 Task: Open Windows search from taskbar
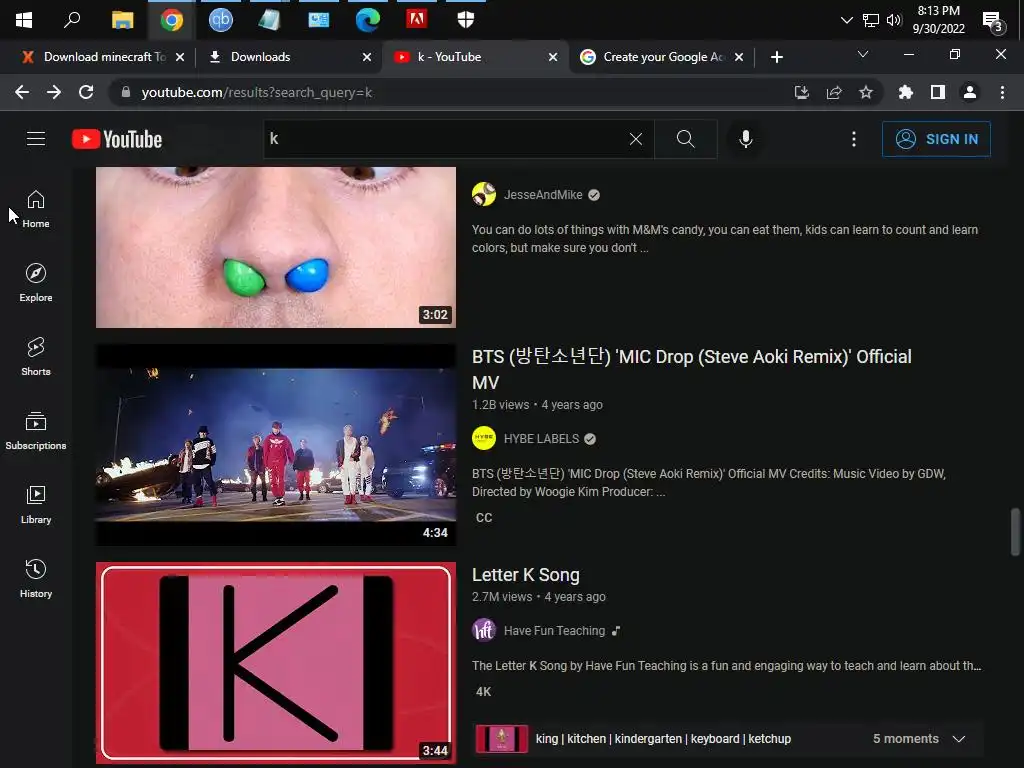pos(72,20)
